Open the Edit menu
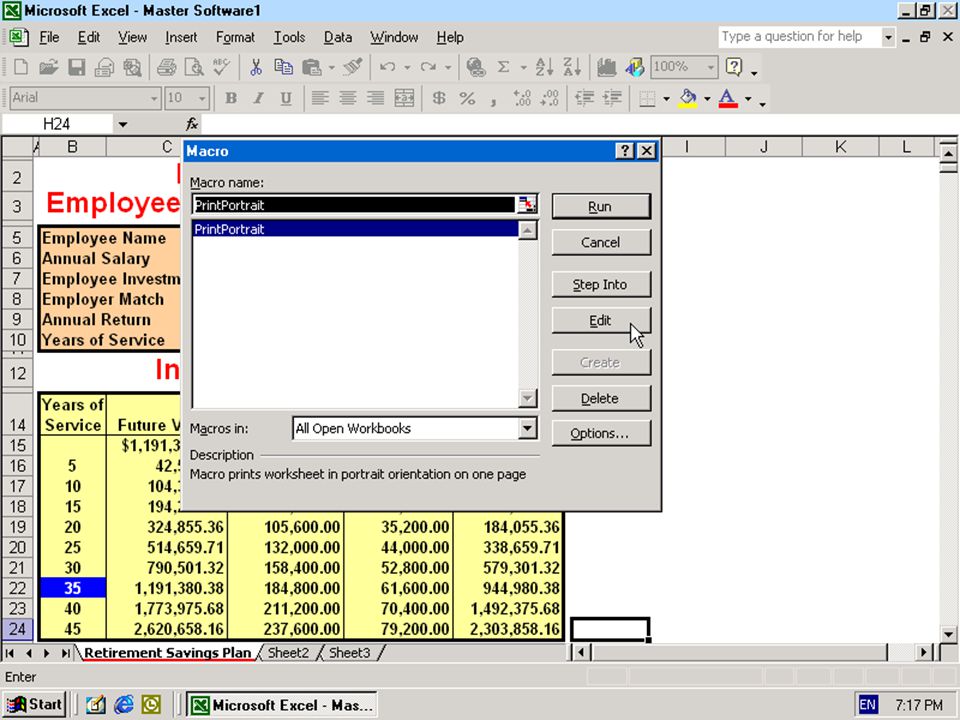The image size is (960, 720). (x=89, y=37)
